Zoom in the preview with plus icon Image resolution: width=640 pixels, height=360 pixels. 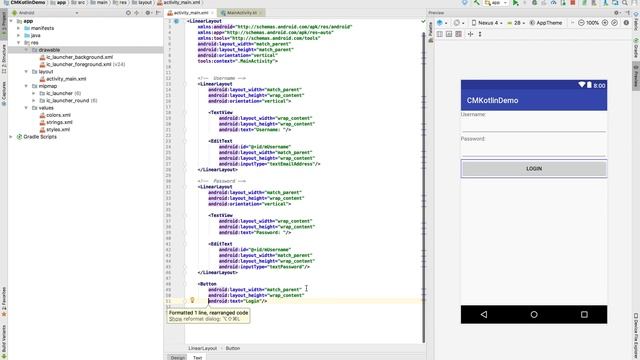pyautogui.click(x=605, y=23)
